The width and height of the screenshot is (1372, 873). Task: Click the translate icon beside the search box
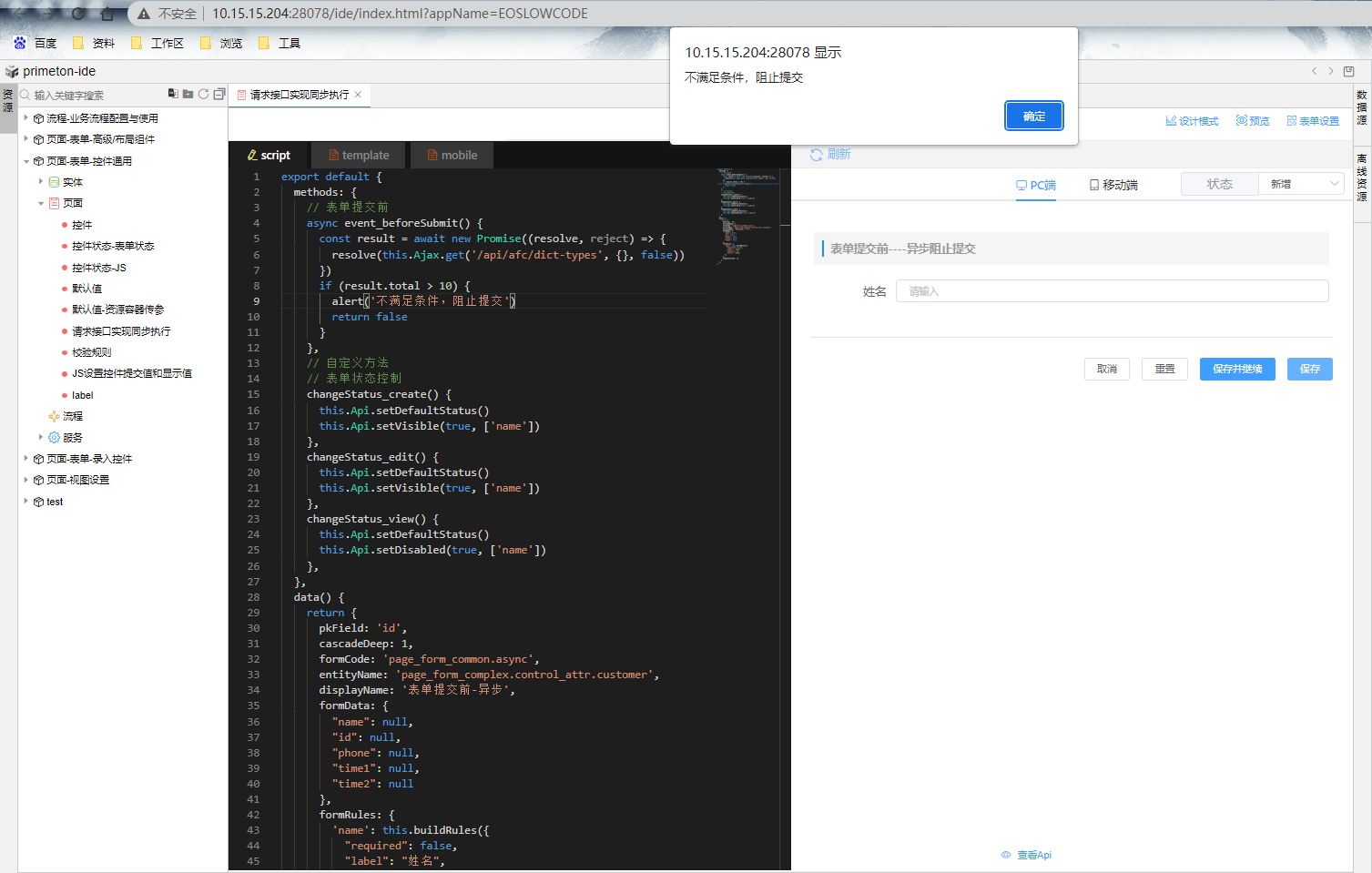tap(173, 94)
